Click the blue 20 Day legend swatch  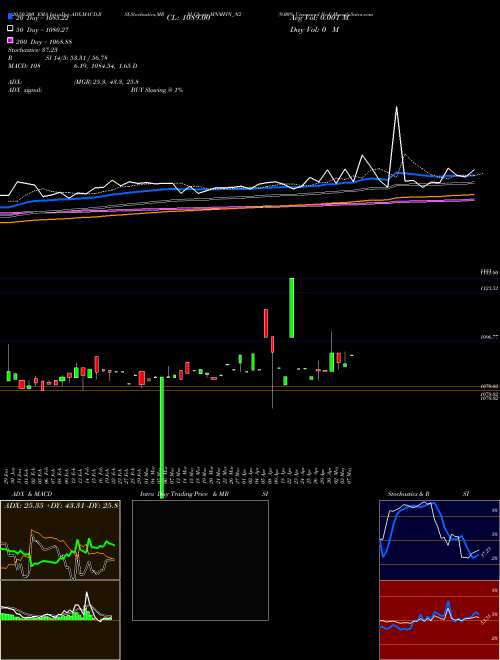point(11,17)
